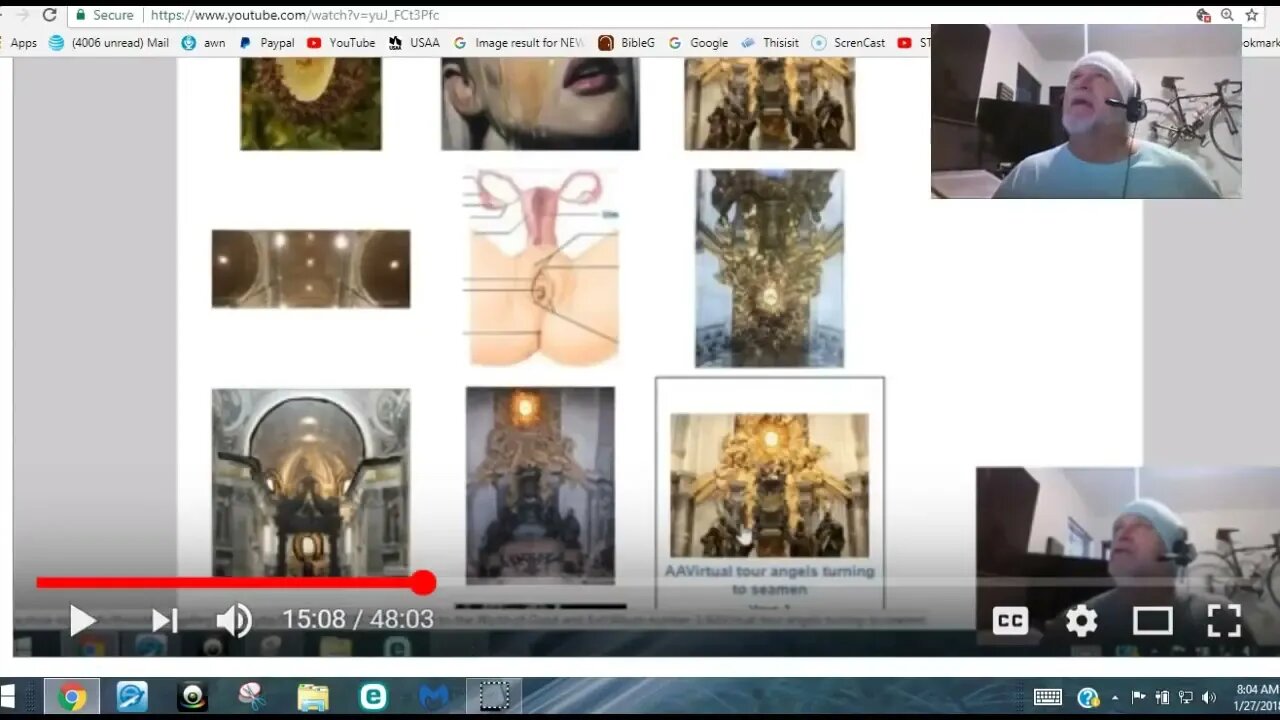This screenshot has width=1280, height=720.
Task: Open the system volume tray icon
Action: [x=1208, y=697]
